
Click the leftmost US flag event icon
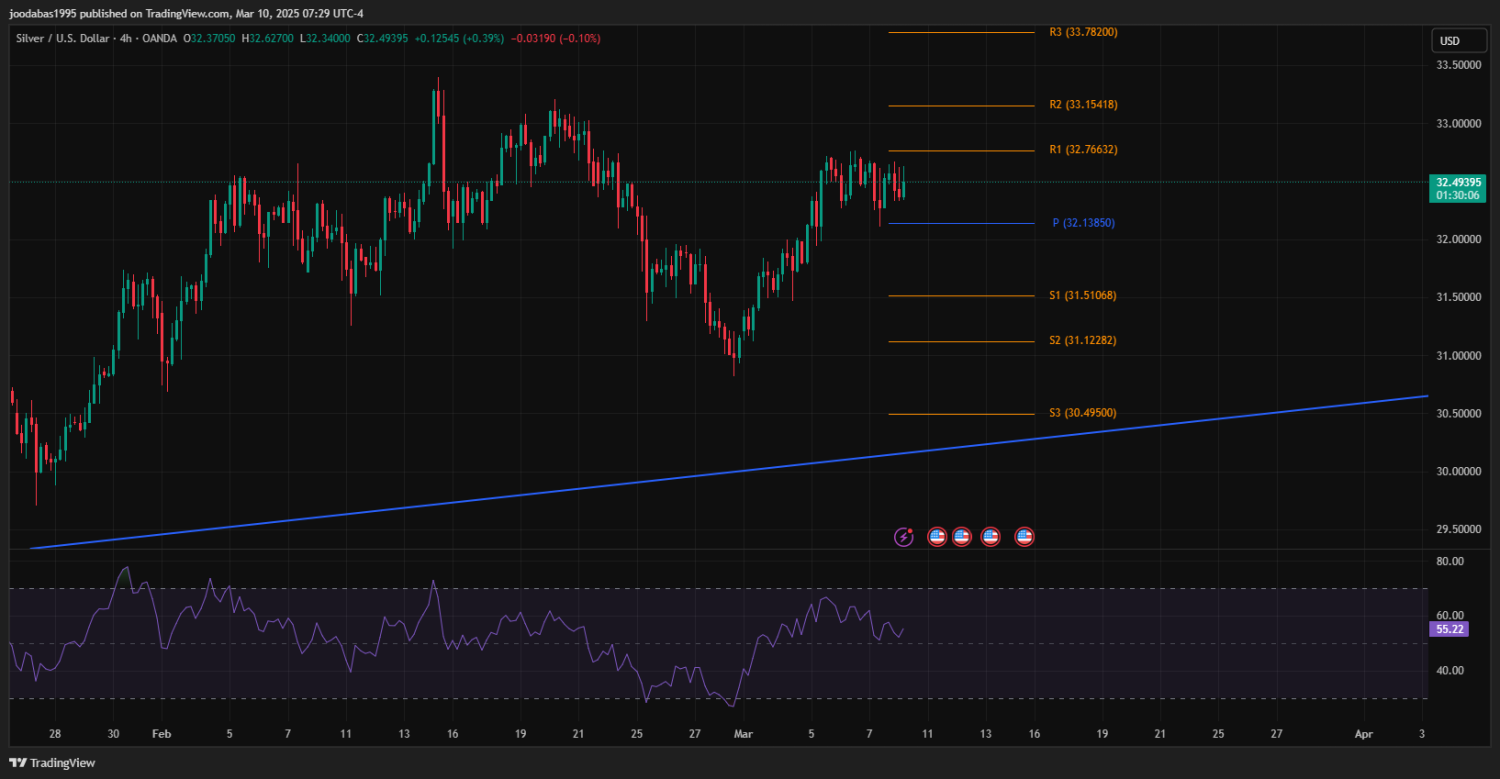pos(937,537)
